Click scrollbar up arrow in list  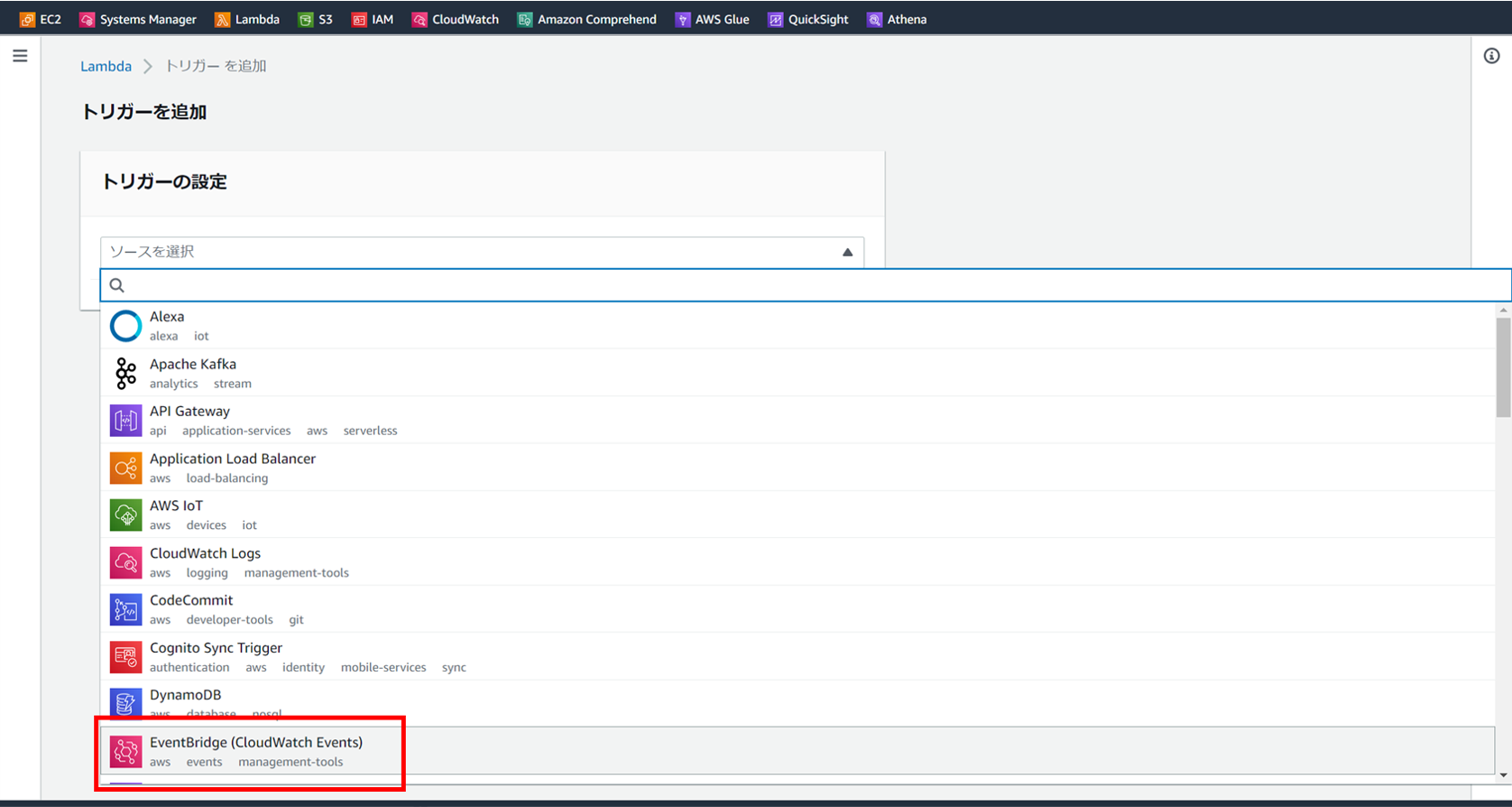[1503, 311]
